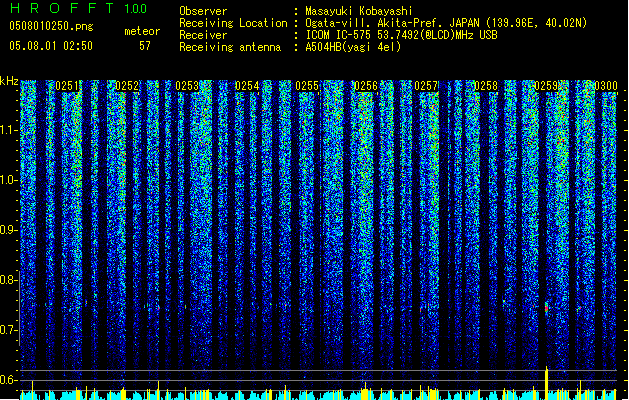Click the 0.6 frequency axis label
The width and height of the screenshot is (629, 400).
pos(8,380)
